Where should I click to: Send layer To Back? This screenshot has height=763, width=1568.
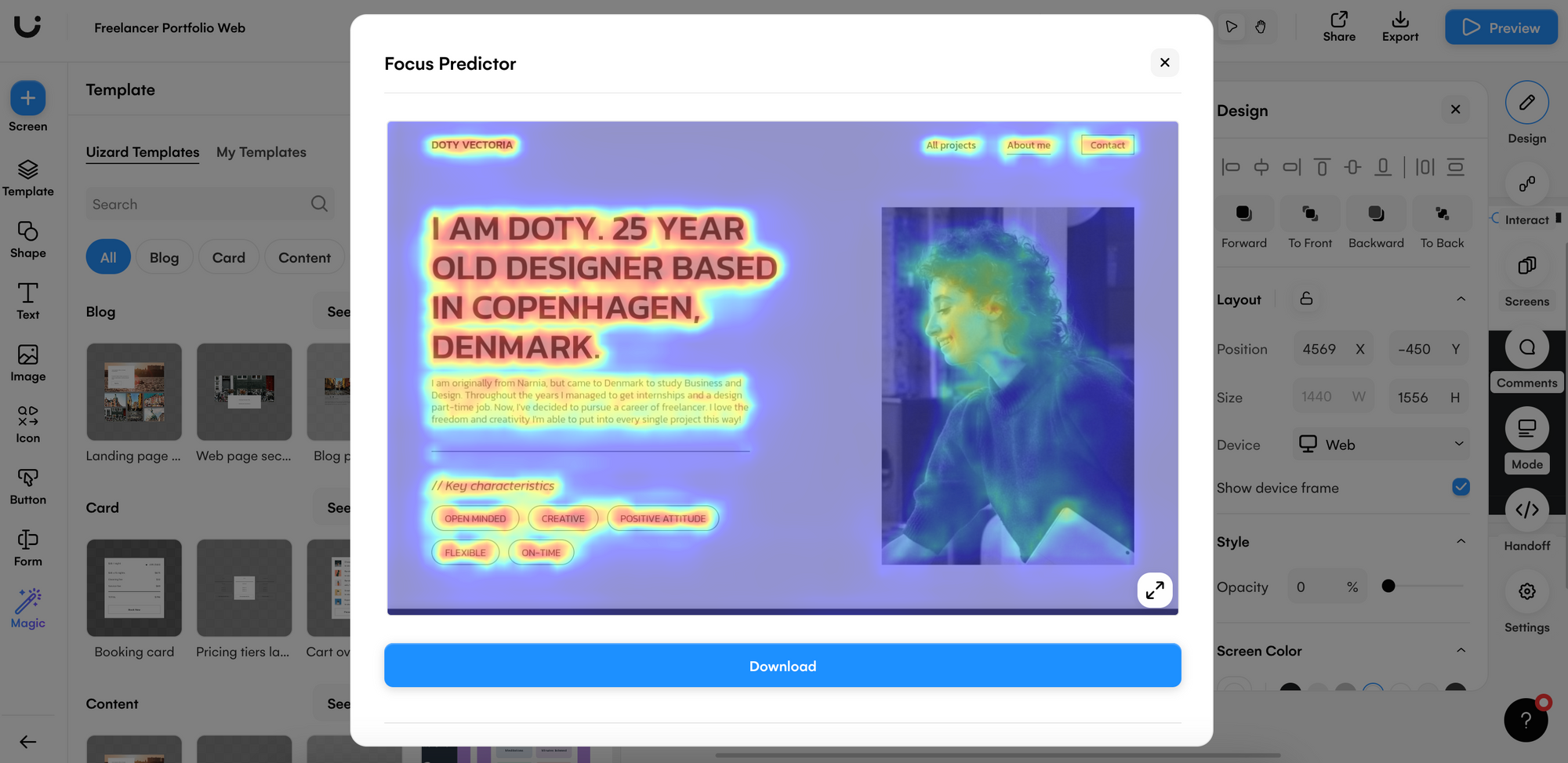(x=1442, y=223)
